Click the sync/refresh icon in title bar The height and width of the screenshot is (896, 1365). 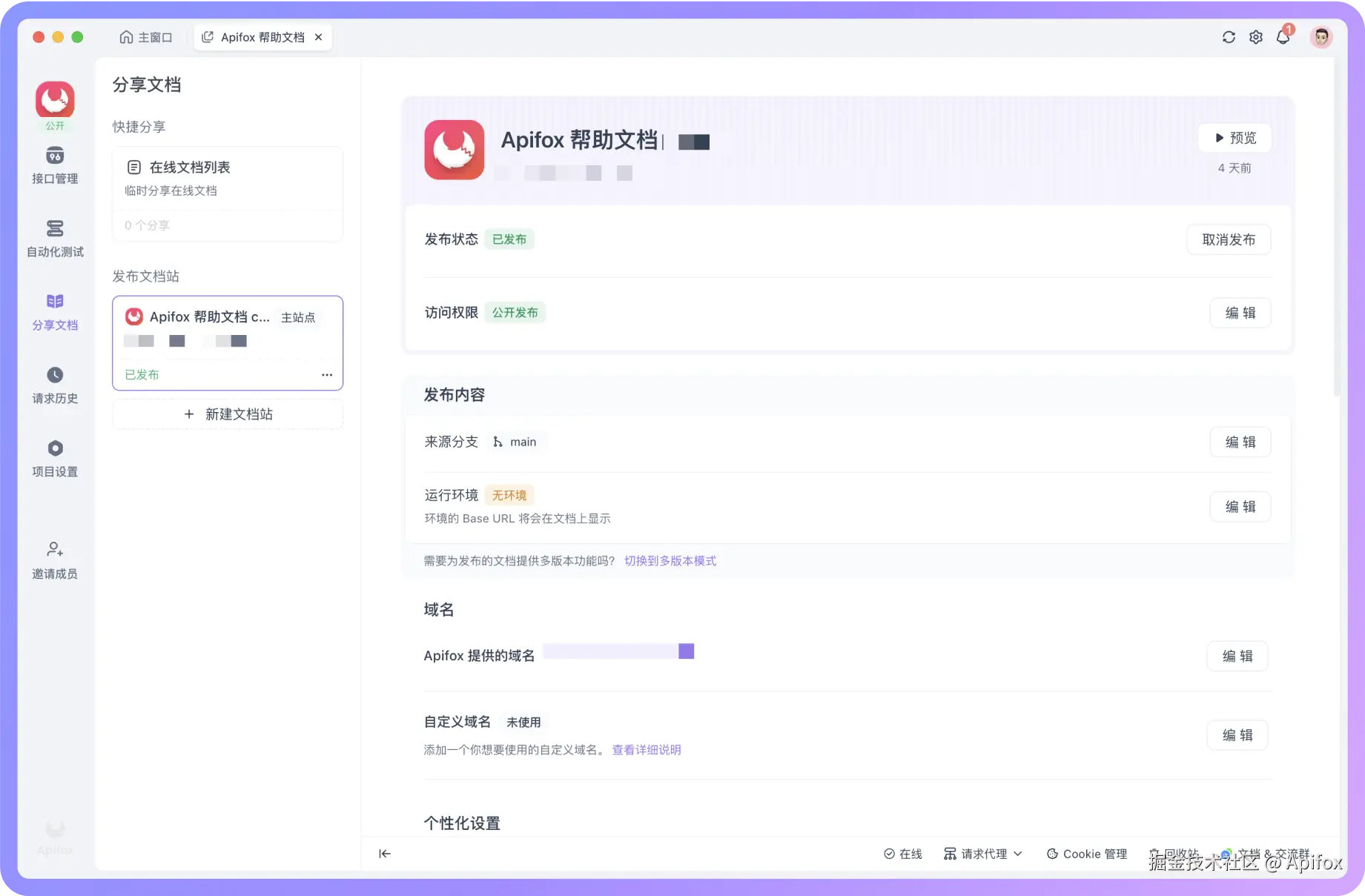click(1229, 36)
